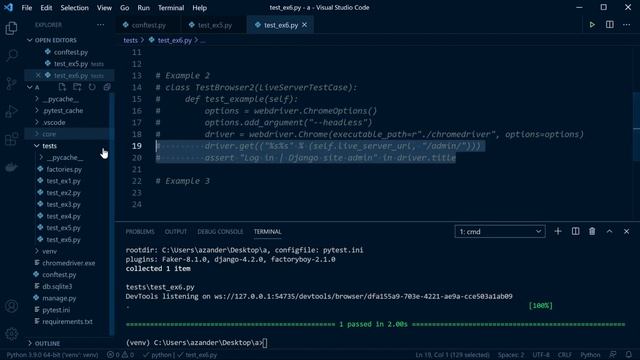This screenshot has width=640, height=360.
Task: Open the terminal selector dropdown '1: cmd'
Action: click(x=500, y=231)
